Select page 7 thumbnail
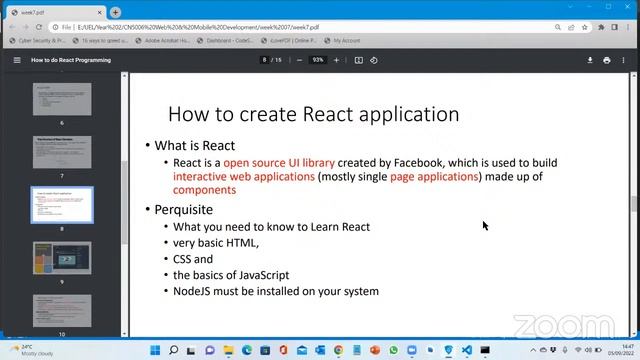The width and height of the screenshot is (640, 360). [62, 152]
